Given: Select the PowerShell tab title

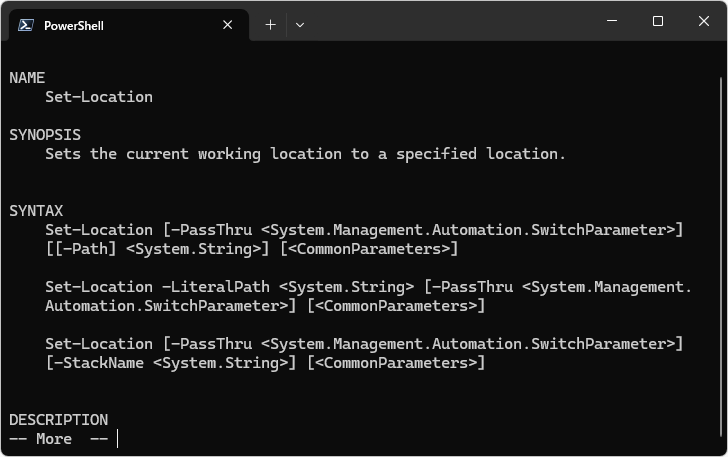Looking at the screenshot, I should (x=73, y=26).
